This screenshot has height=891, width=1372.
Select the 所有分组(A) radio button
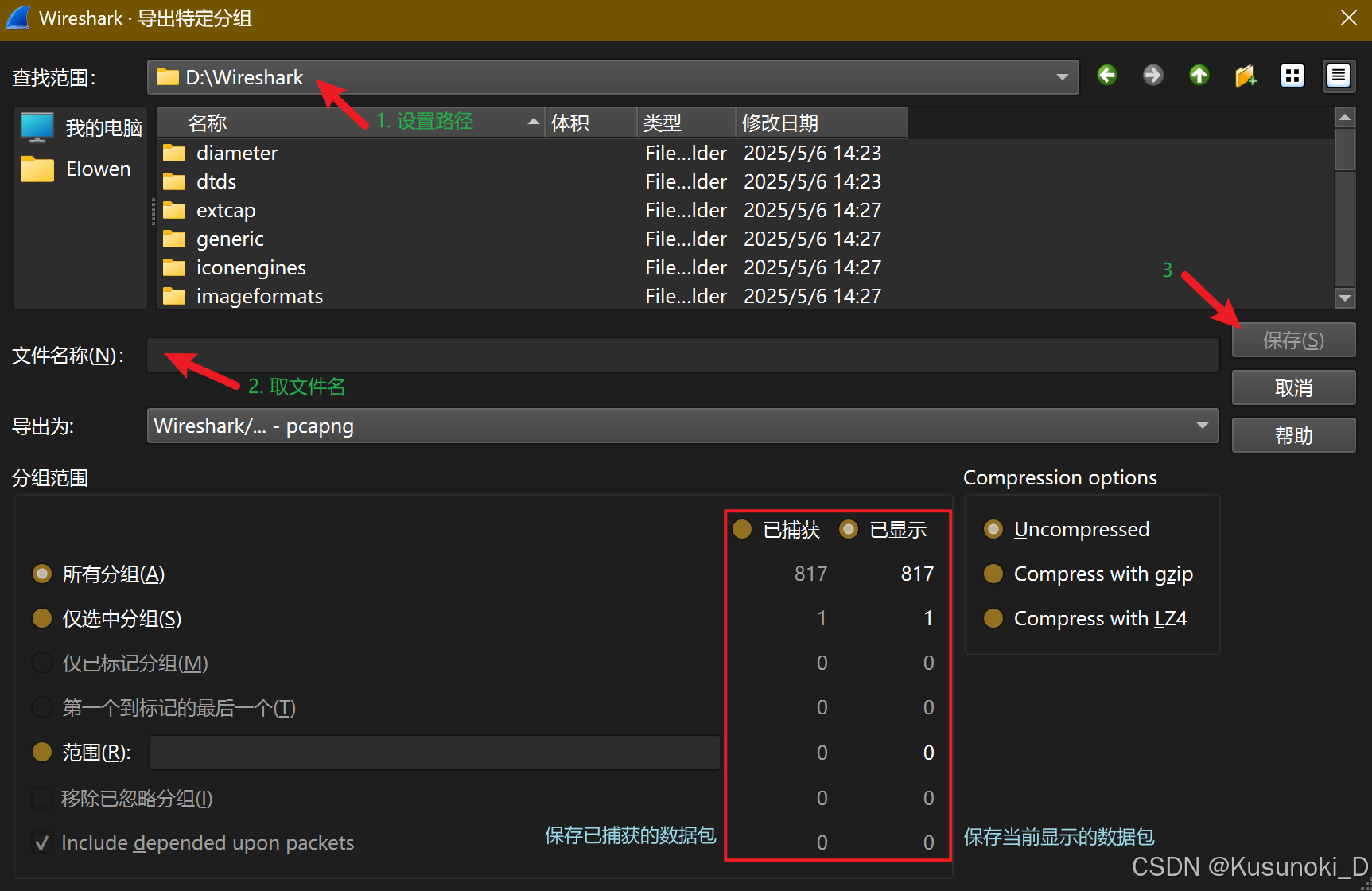coord(42,574)
